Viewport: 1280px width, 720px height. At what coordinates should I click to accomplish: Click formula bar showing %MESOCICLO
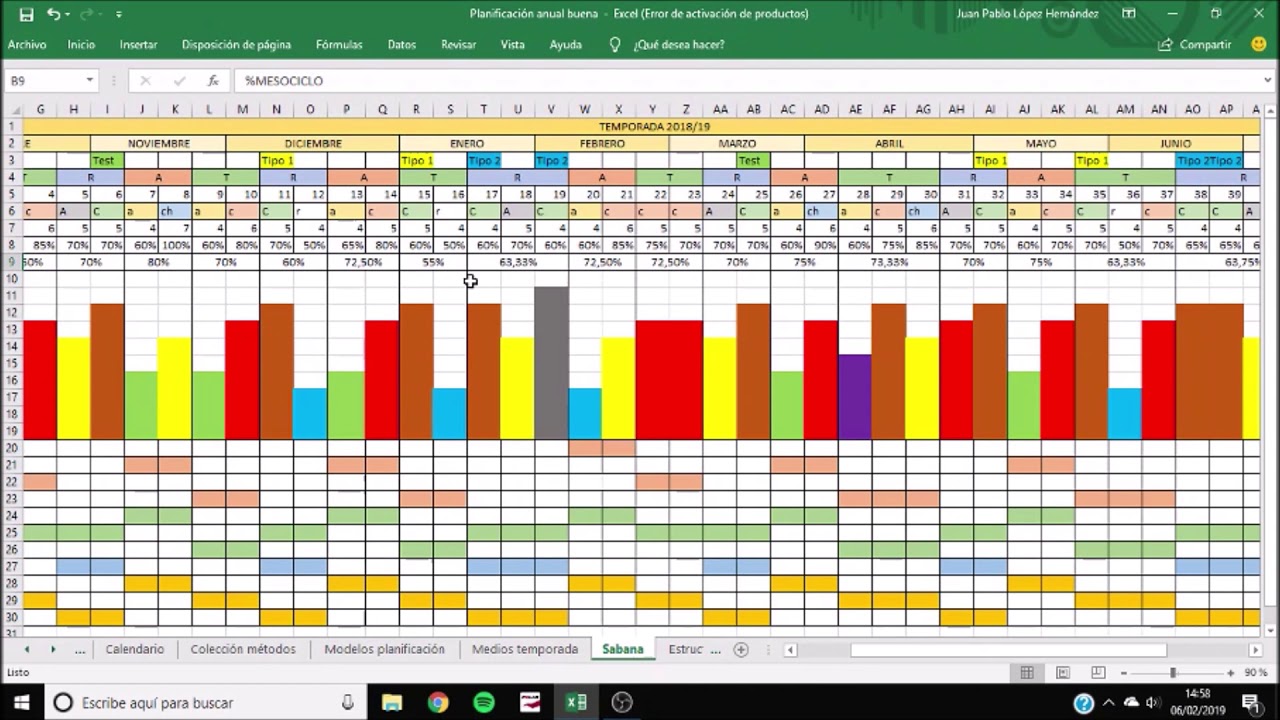point(745,80)
